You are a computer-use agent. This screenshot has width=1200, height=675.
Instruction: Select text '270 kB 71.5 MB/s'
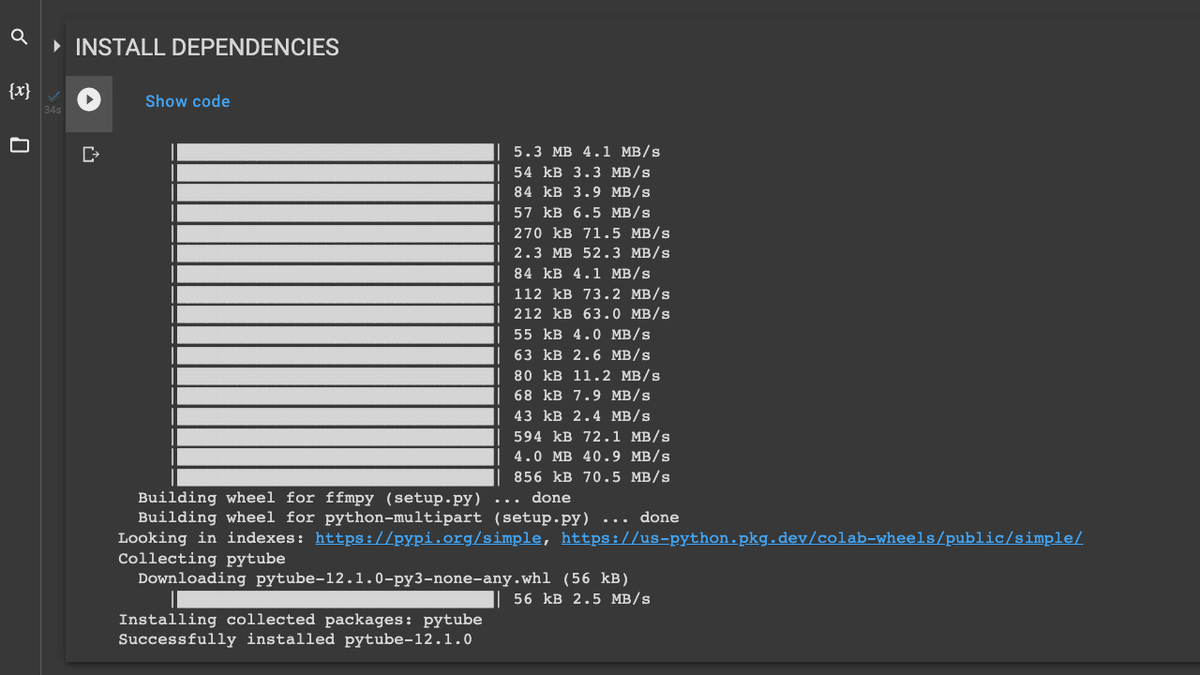[592, 233]
